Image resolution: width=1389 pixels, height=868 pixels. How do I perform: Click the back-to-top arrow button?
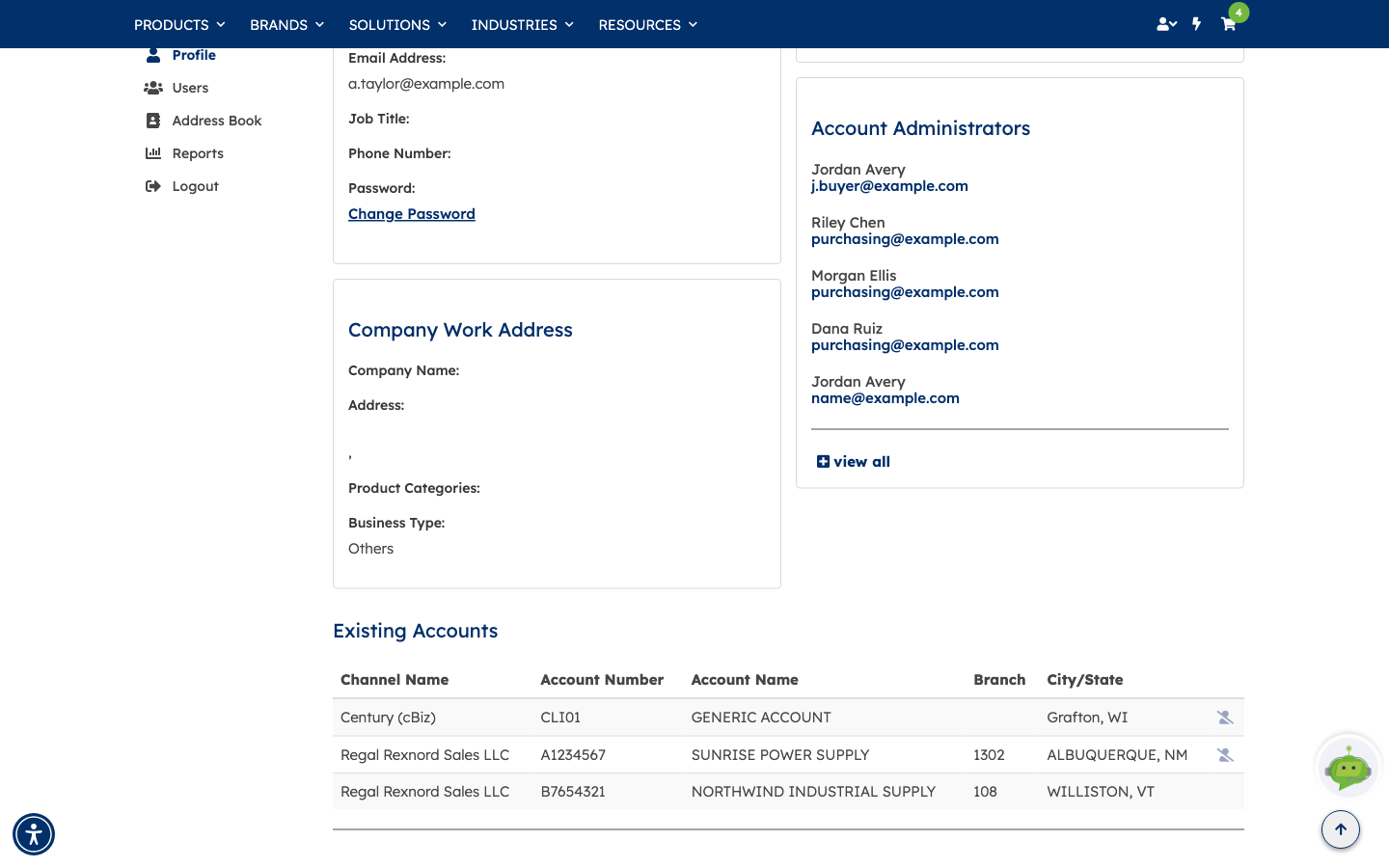(1341, 829)
